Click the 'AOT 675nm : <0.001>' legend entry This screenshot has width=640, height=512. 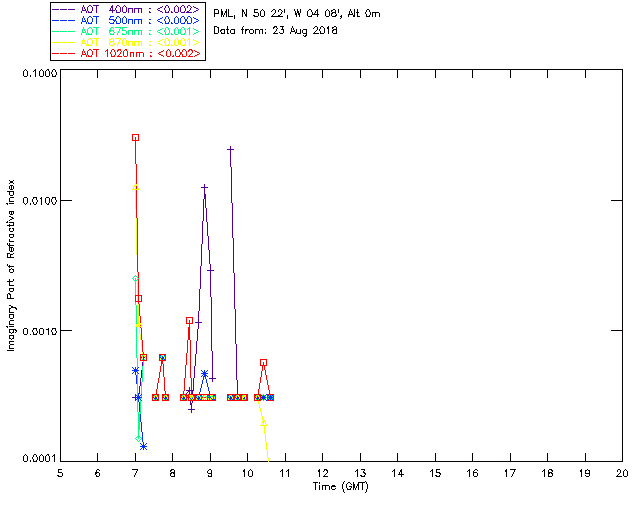pyautogui.click(x=126, y=31)
